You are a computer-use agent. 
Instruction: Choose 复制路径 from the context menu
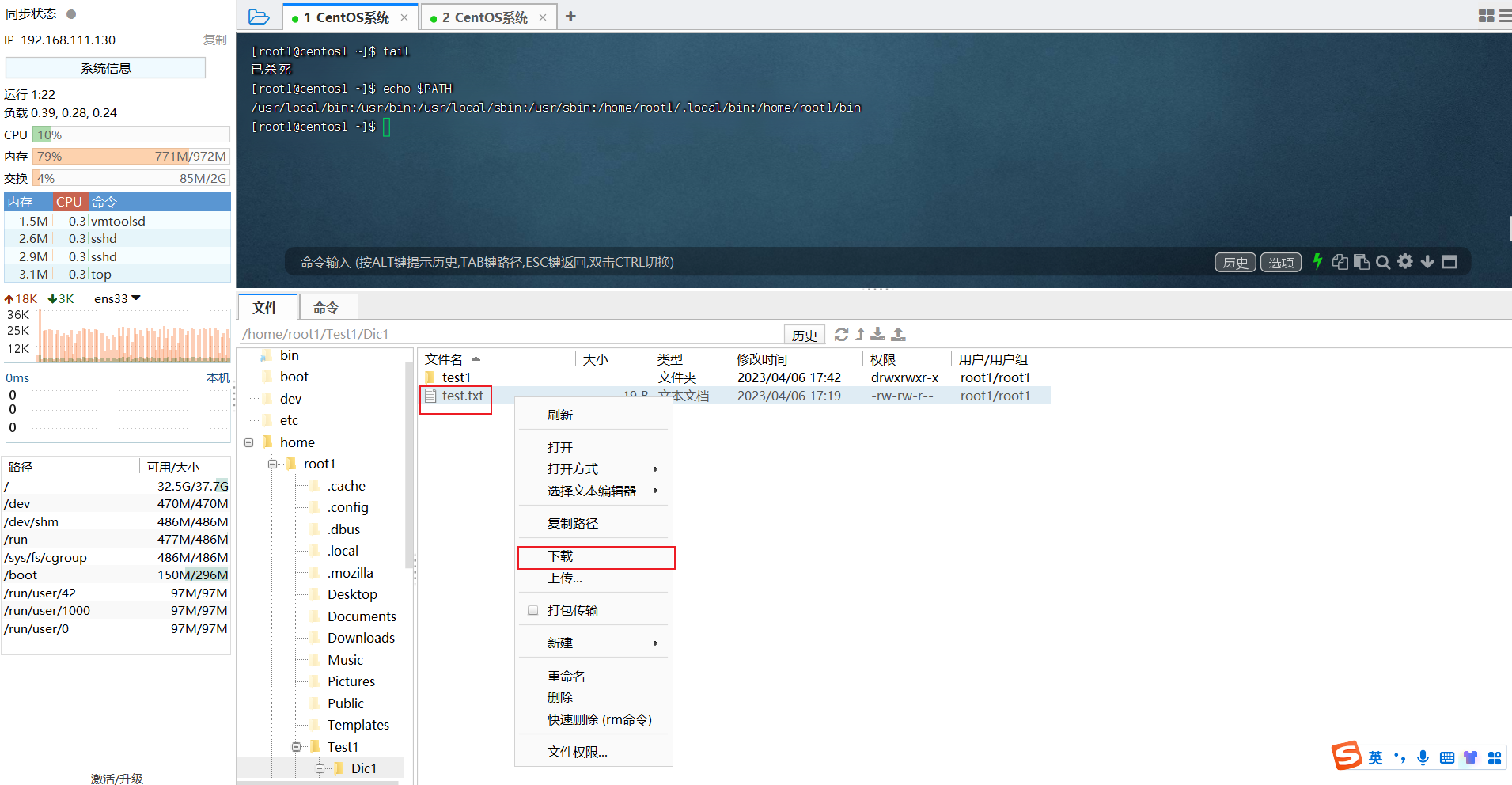[593, 524]
